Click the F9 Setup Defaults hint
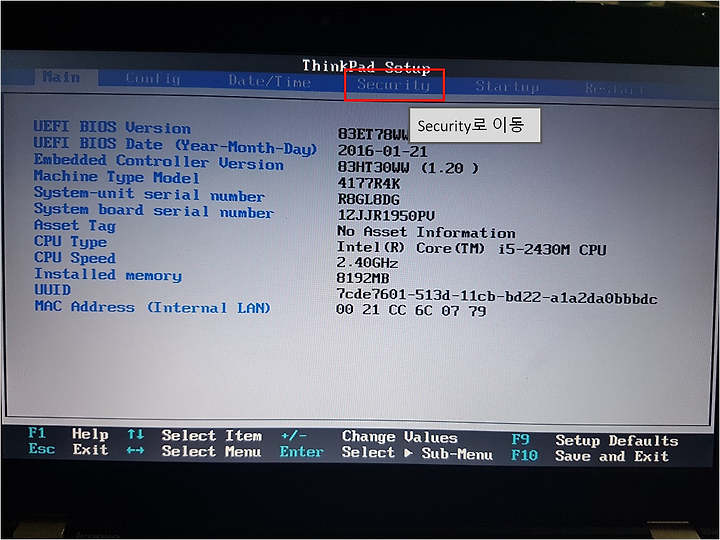The image size is (720, 540). tap(595, 440)
